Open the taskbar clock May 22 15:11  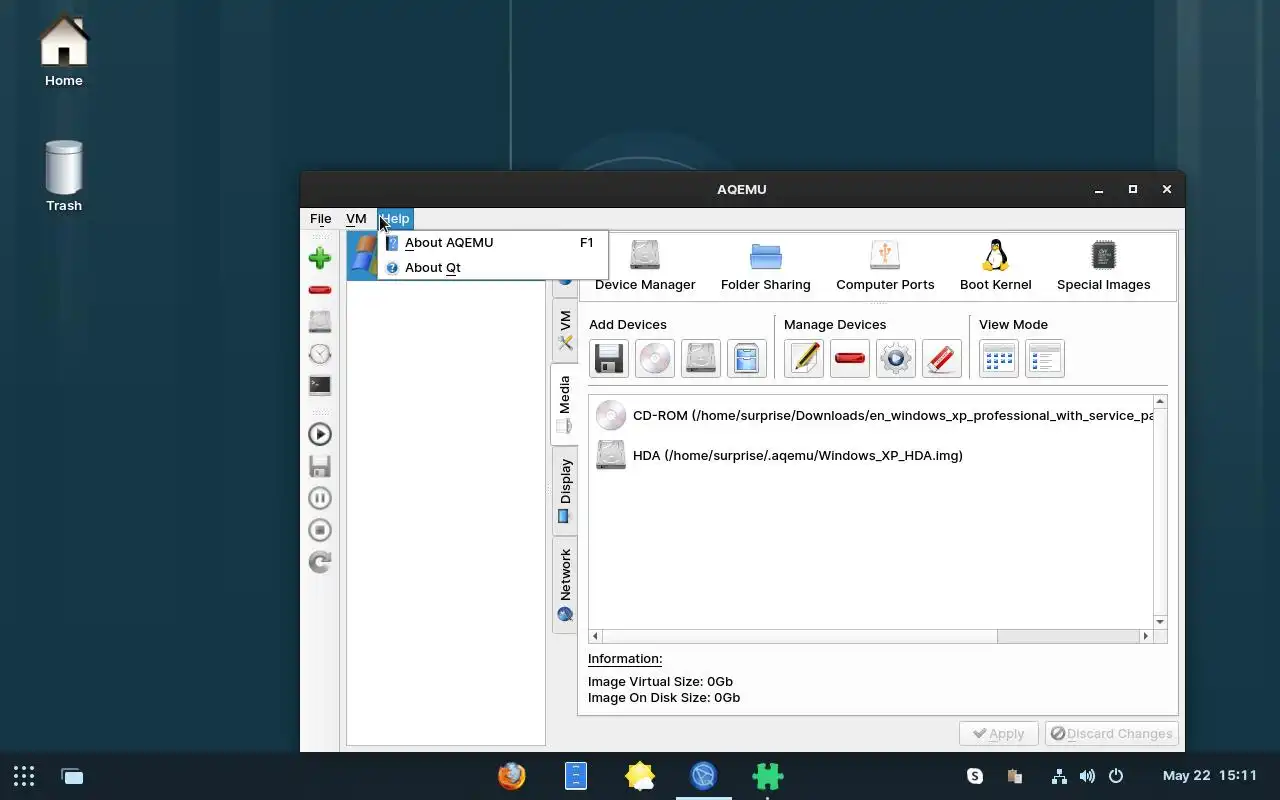[x=1210, y=776]
